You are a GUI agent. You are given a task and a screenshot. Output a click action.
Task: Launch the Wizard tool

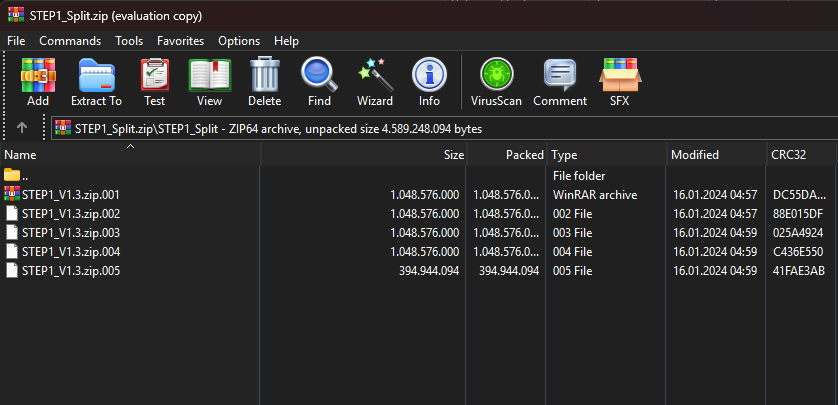click(x=375, y=81)
